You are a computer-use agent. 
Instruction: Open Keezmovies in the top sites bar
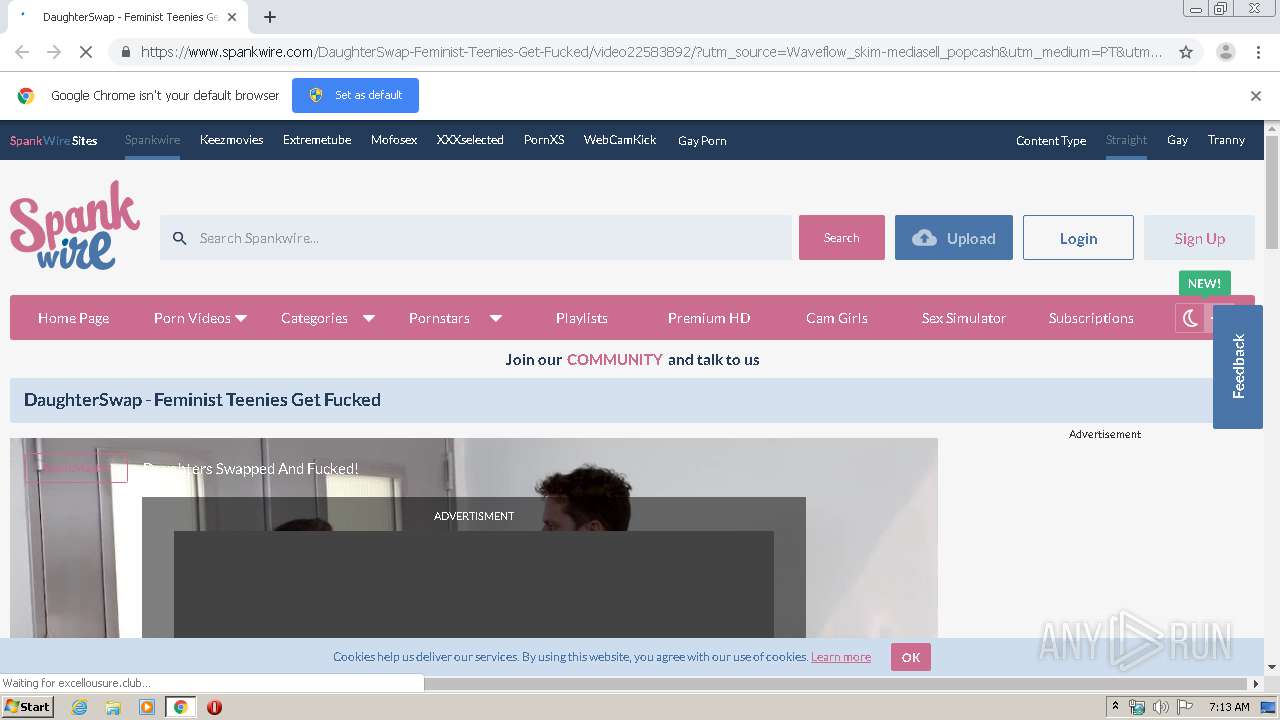click(x=231, y=140)
